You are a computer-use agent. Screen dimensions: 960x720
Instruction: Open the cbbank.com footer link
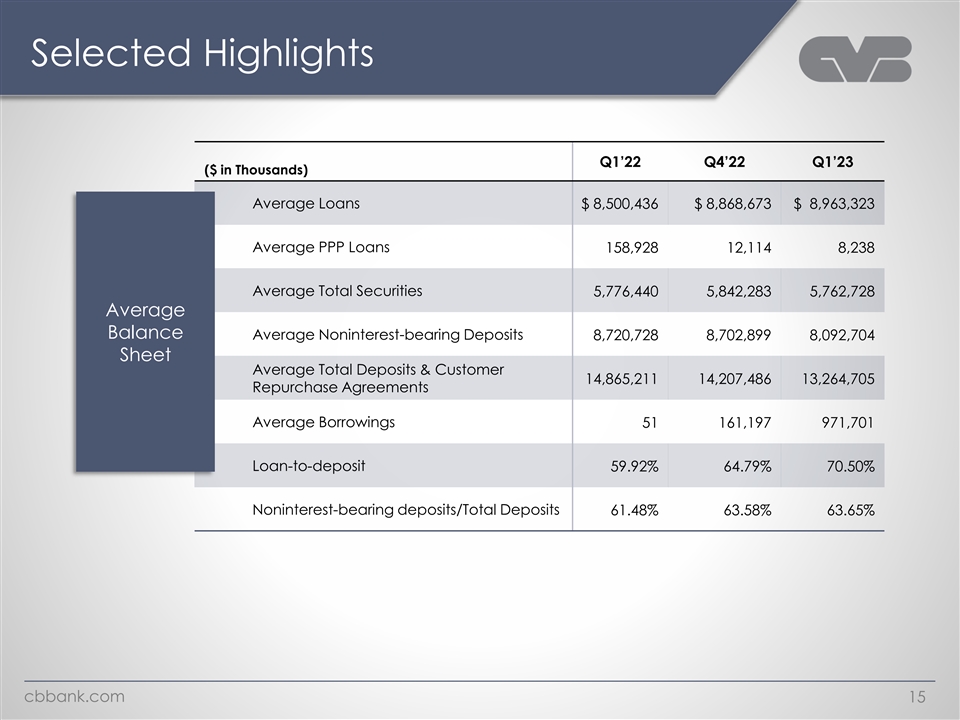[x=74, y=697]
